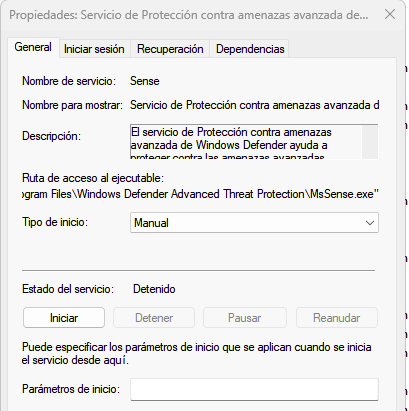Switch to the Iniciar sesión tab
Image resolution: width=409 pixels, height=411 pixels.
click(x=94, y=49)
